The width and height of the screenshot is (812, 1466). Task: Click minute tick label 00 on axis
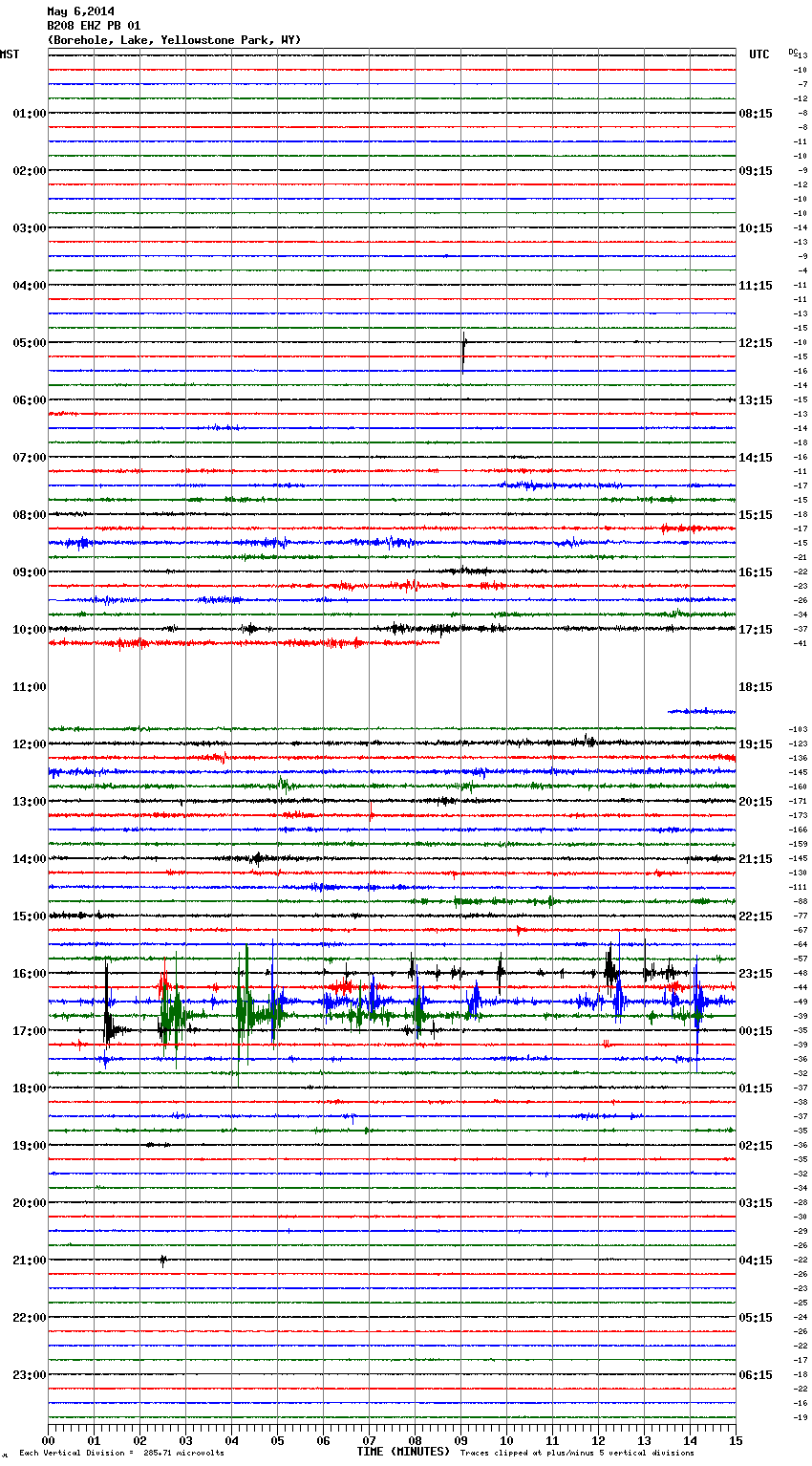[x=49, y=1440]
